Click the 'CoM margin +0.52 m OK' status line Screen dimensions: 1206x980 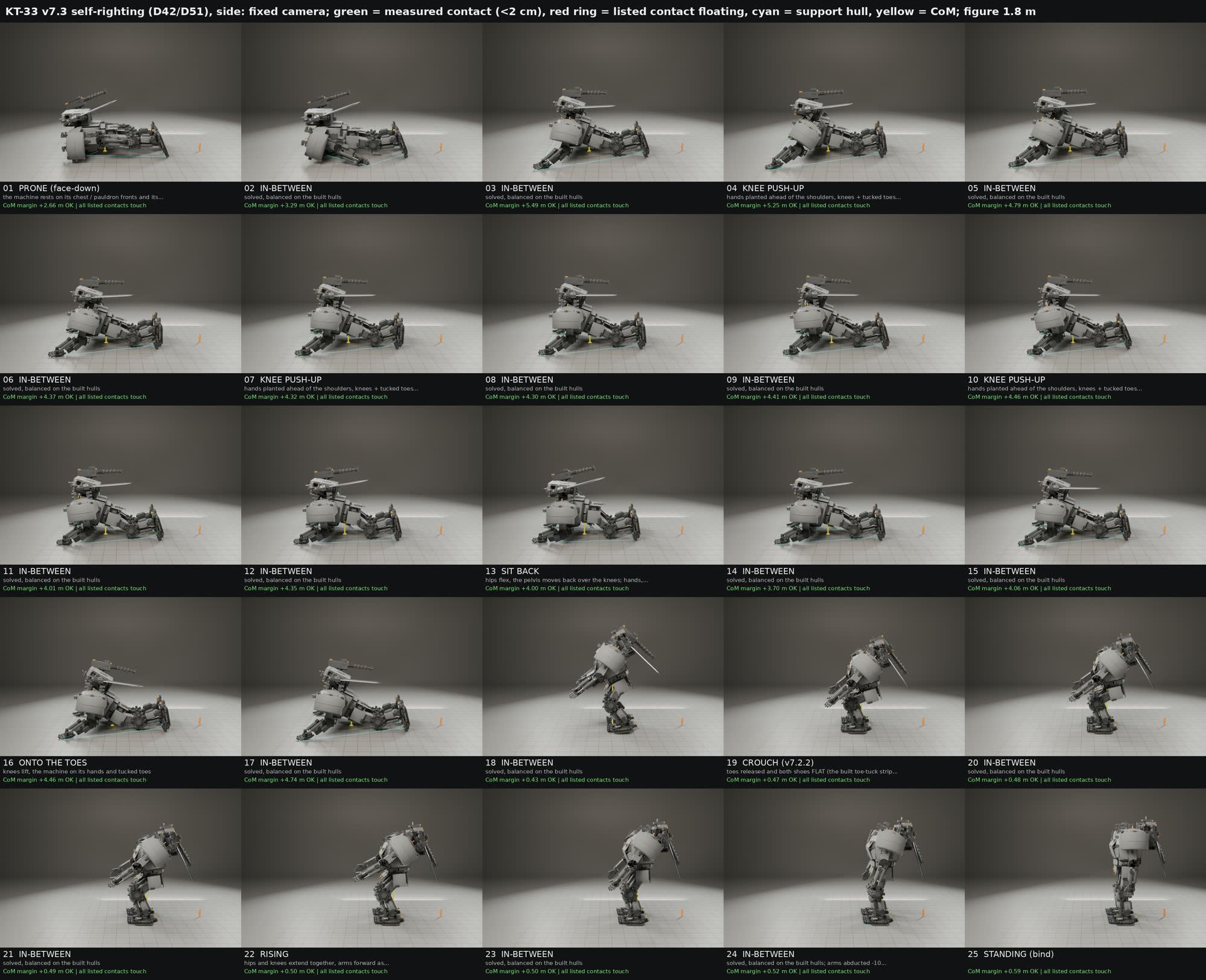798,972
